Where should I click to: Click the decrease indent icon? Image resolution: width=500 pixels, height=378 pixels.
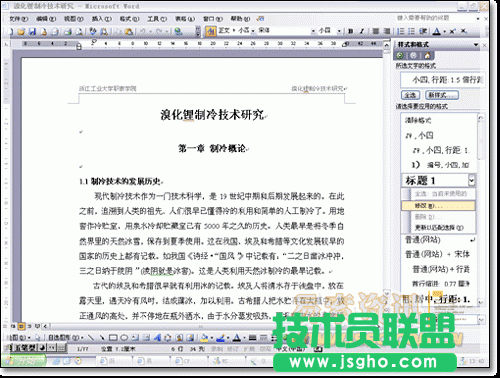point(423,31)
